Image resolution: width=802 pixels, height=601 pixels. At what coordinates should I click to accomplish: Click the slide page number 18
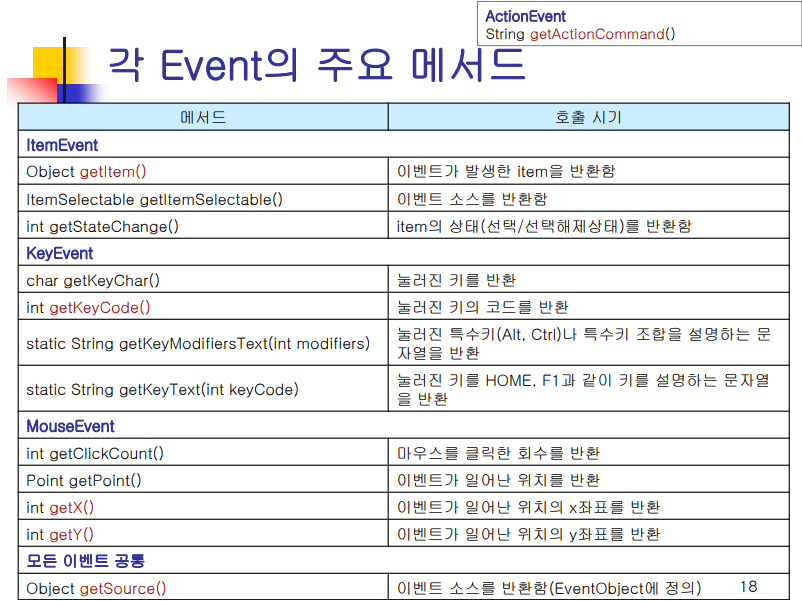748,586
